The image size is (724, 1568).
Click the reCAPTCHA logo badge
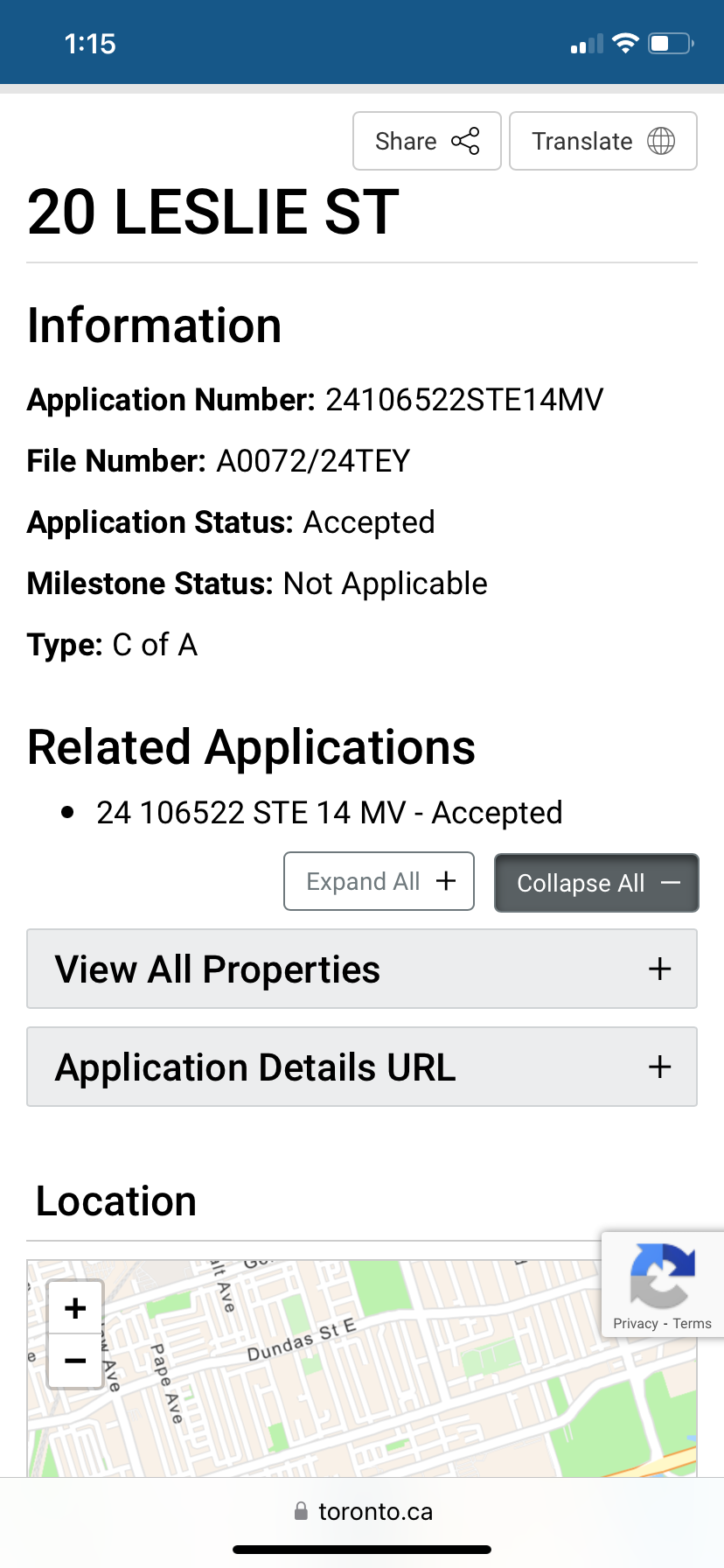click(x=662, y=1276)
